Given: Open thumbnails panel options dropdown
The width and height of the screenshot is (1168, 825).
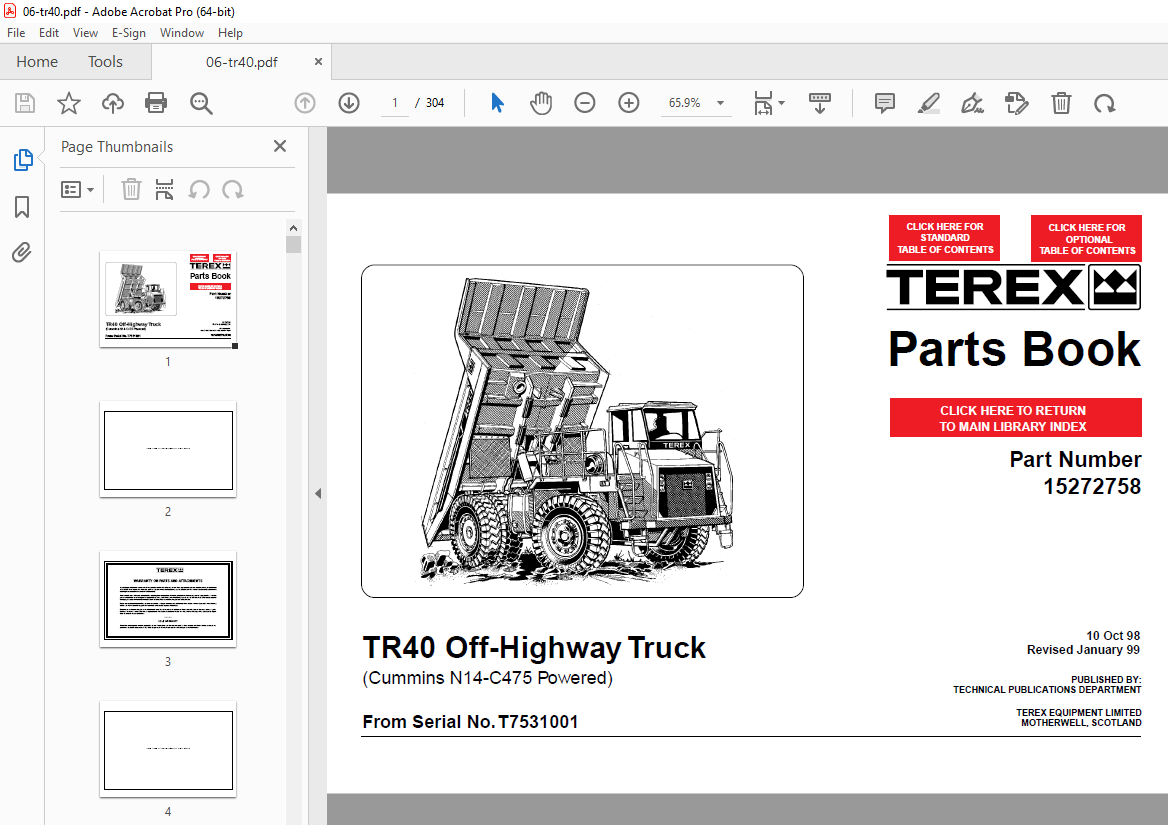Looking at the screenshot, I should point(77,190).
